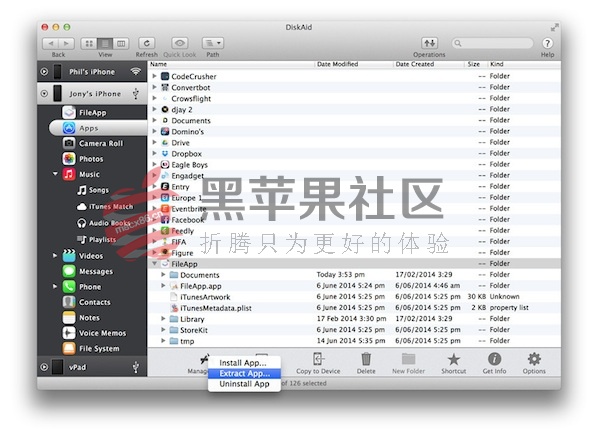Collapse the Music section in sidebar

pos(55,174)
